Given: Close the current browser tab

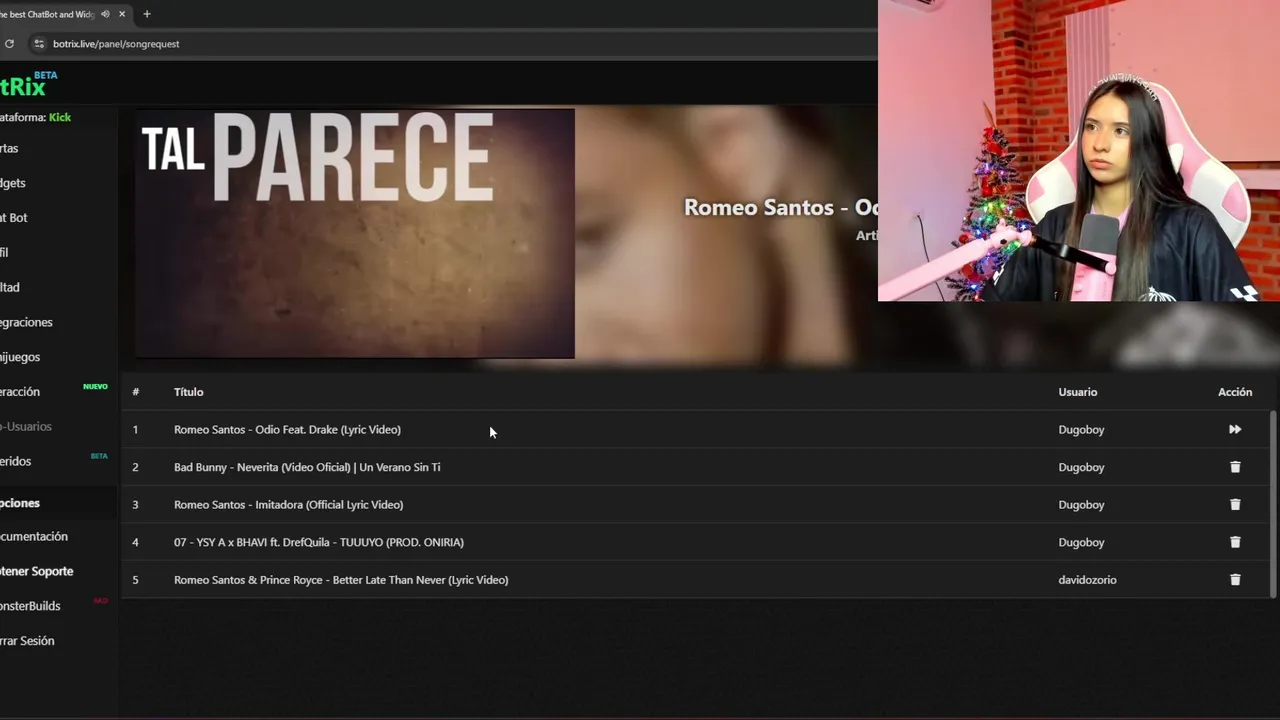Looking at the screenshot, I should pyautogui.click(x=122, y=14).
